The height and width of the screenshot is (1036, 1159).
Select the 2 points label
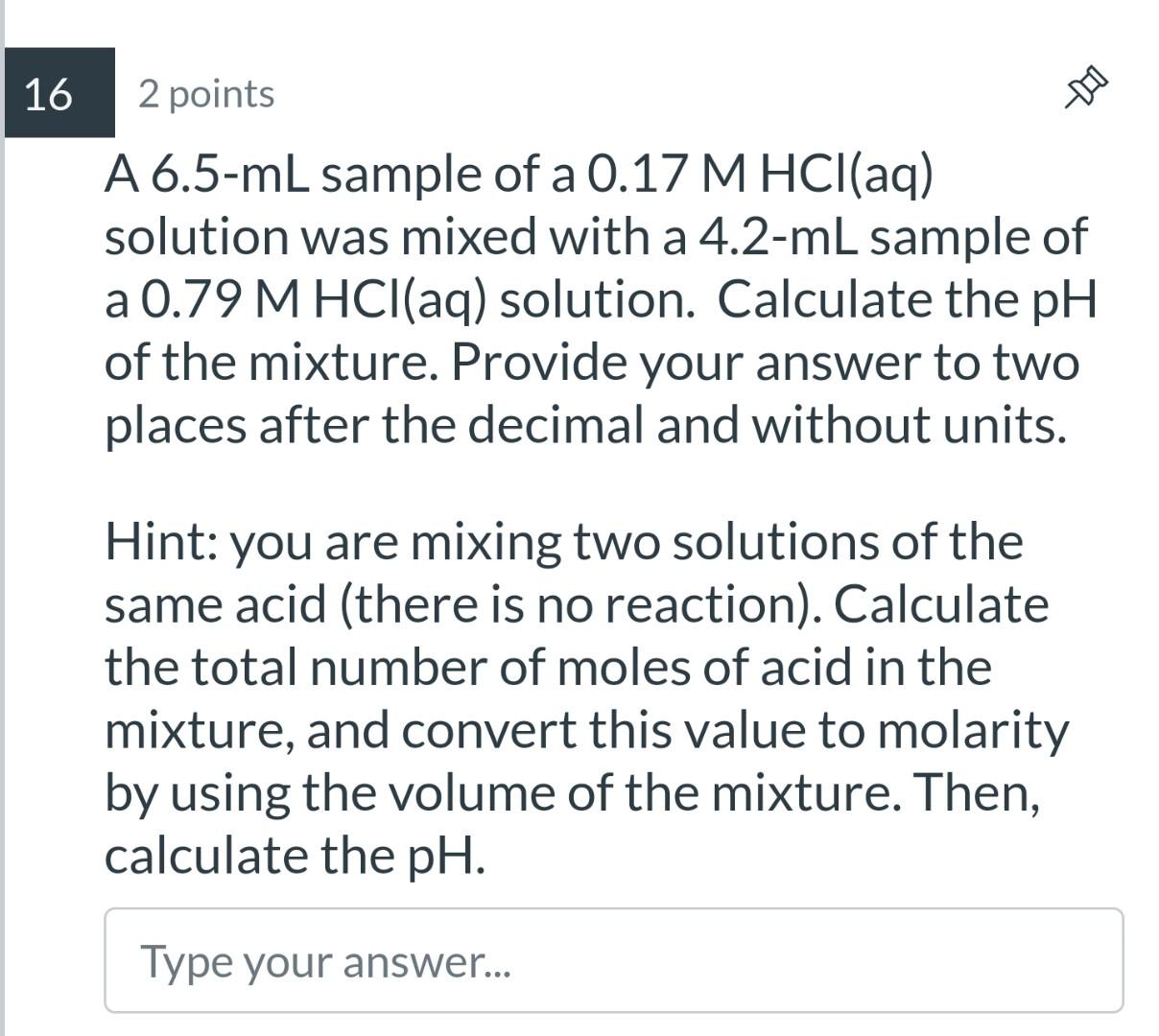[206, 93]
